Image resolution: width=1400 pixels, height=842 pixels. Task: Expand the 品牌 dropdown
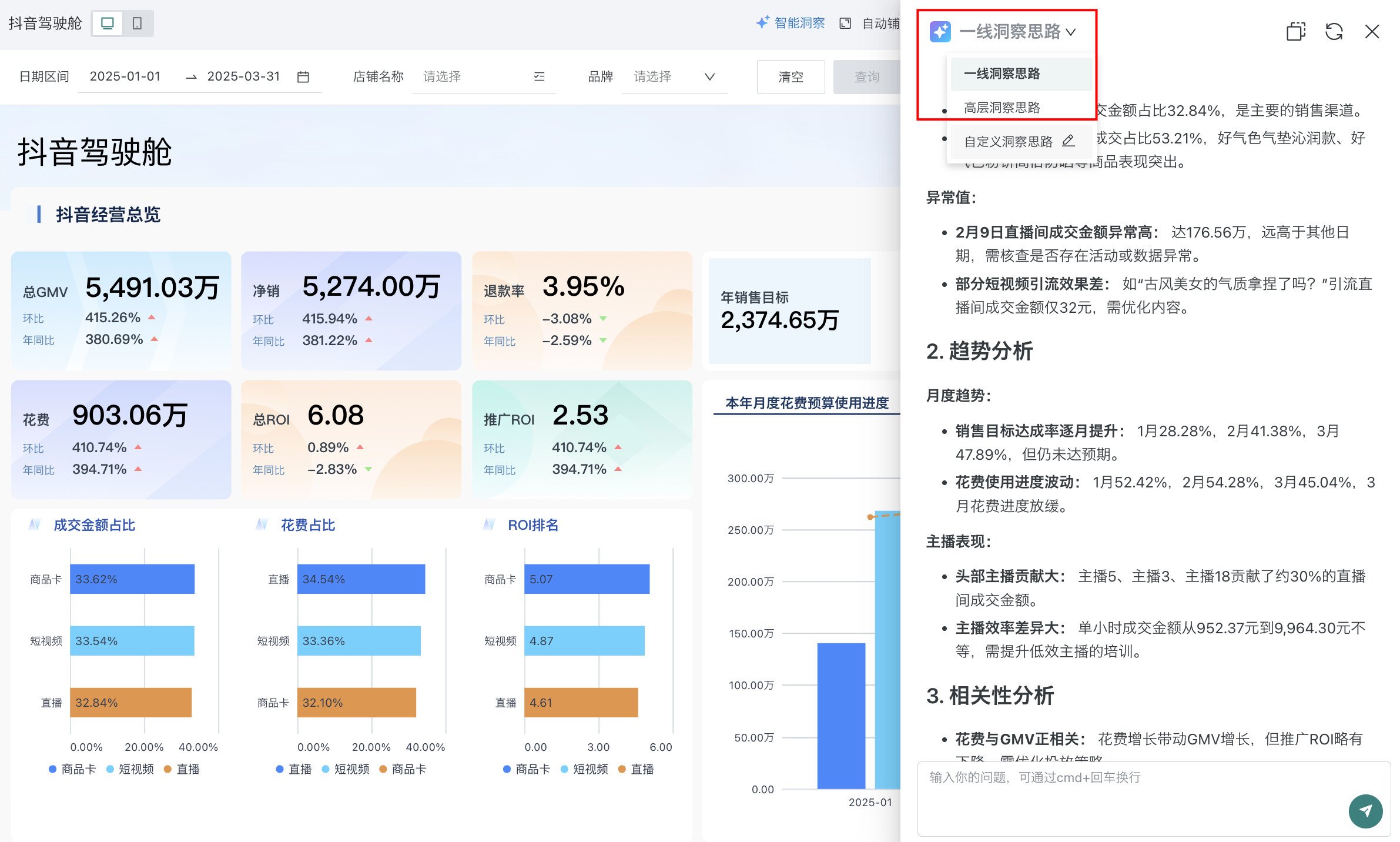709,77
